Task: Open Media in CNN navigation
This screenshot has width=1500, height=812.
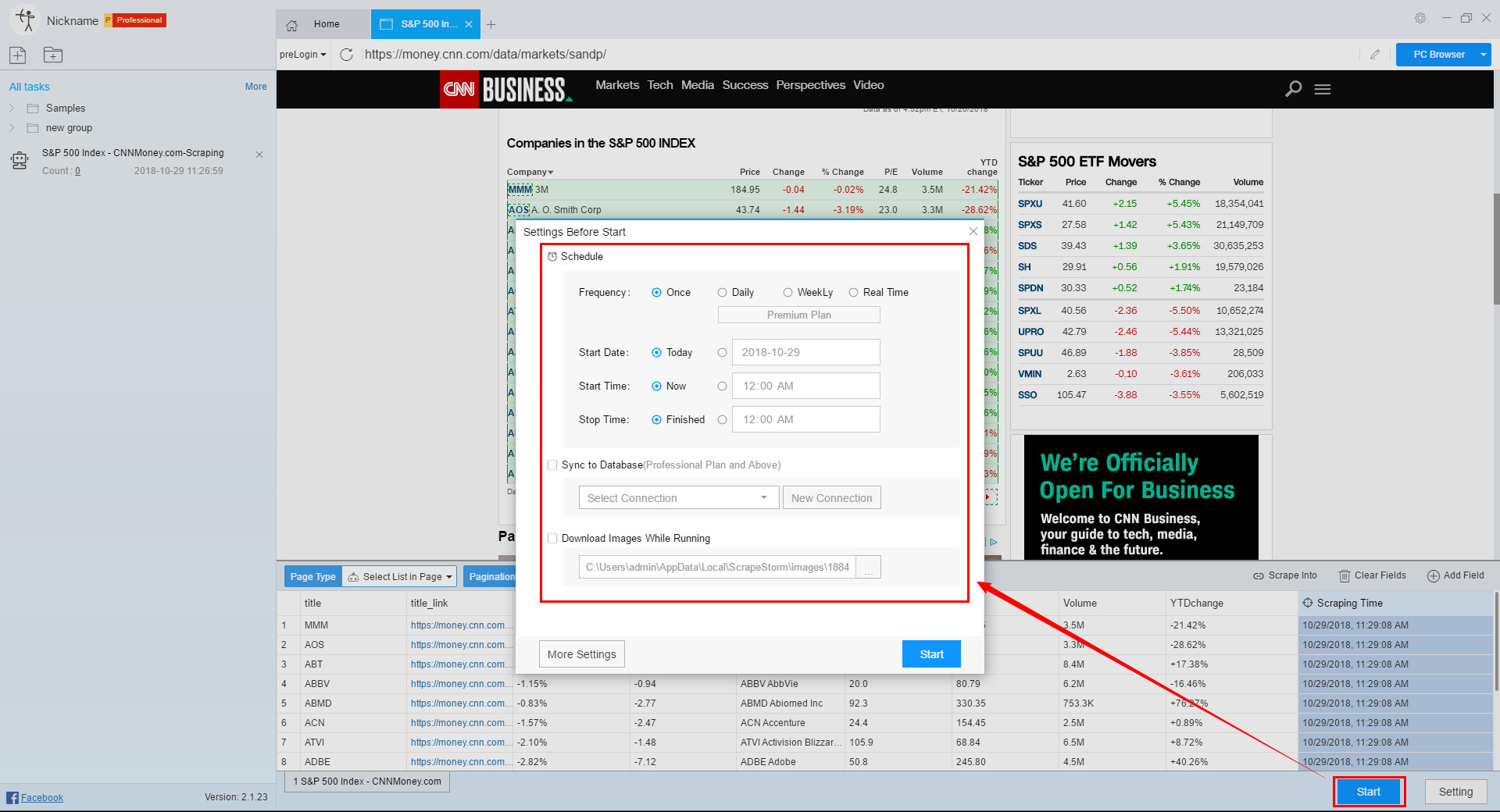Action: tap(698, 85)
